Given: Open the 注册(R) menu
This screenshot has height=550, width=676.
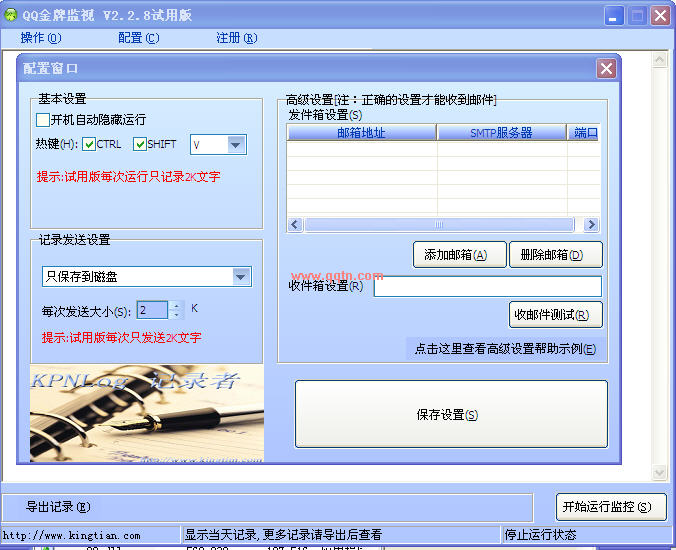Looking at the screenshot, I should coord(236,38).
